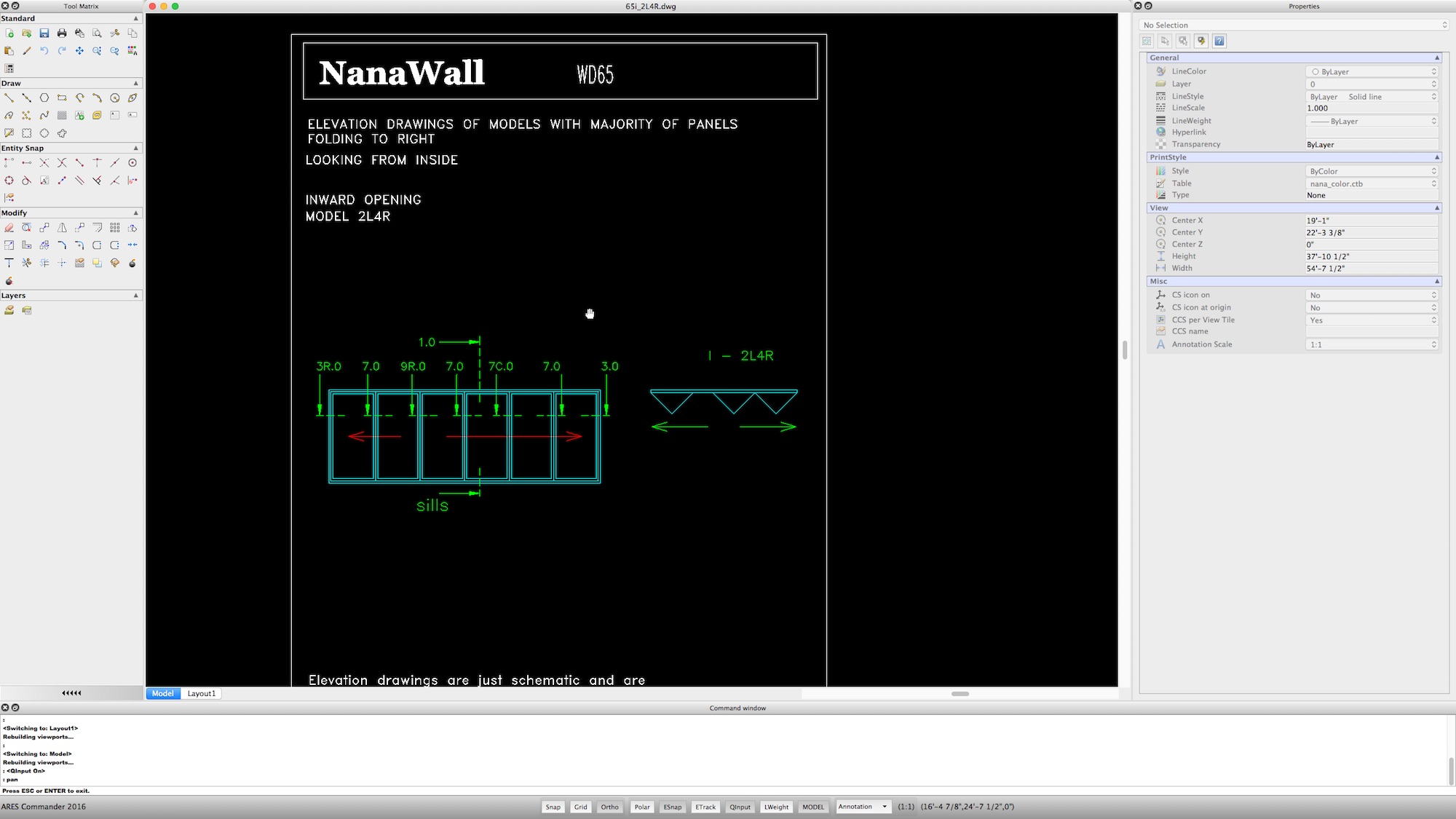Toggle Ortho mode in status bar

pos(609,807)
